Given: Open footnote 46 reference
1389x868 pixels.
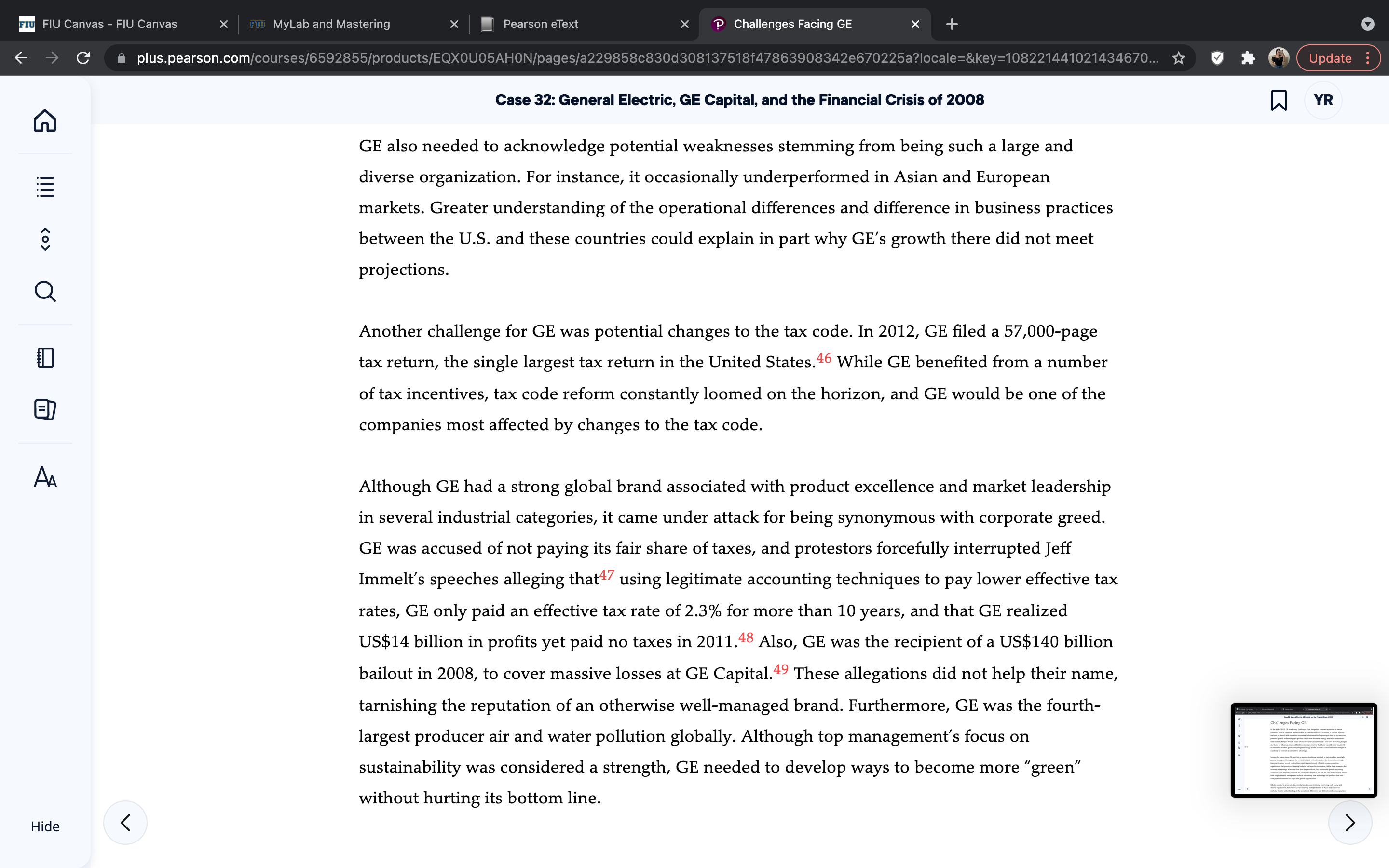Looking at the screenshot, I should (x=824, y=358).
